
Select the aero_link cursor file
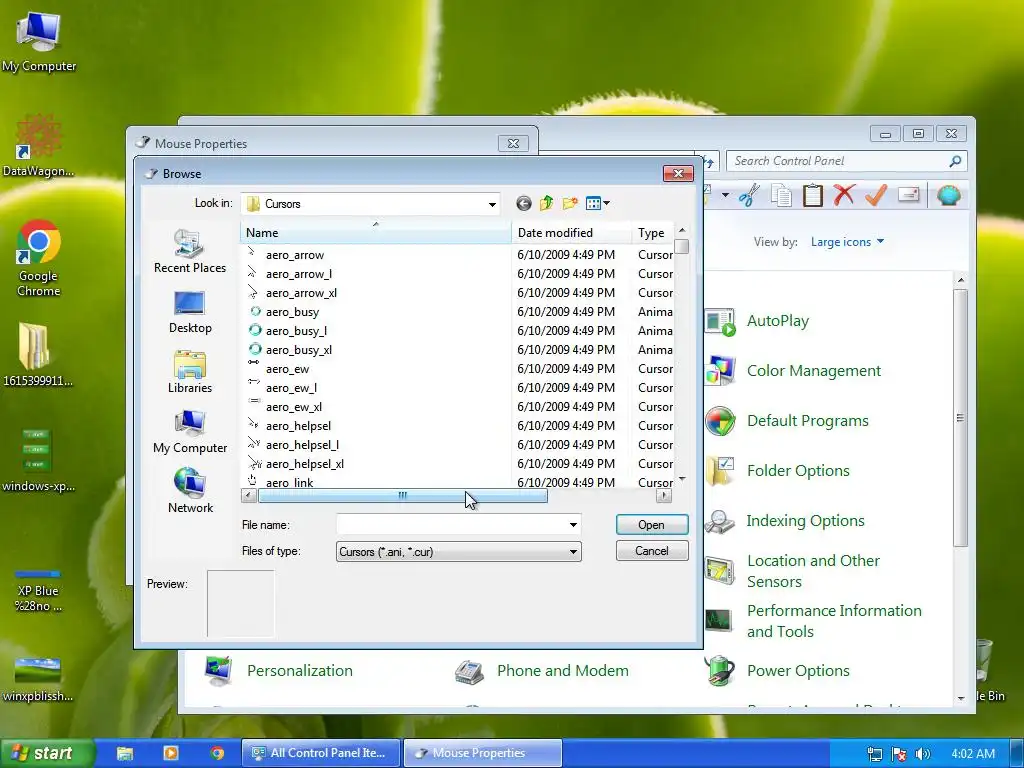click(289, 482)
